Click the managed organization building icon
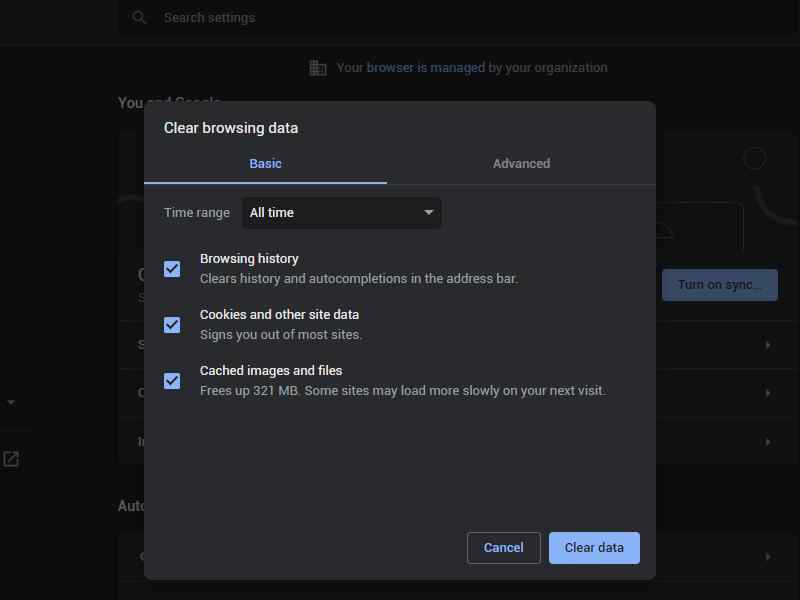800x600 pixels. 317,67
